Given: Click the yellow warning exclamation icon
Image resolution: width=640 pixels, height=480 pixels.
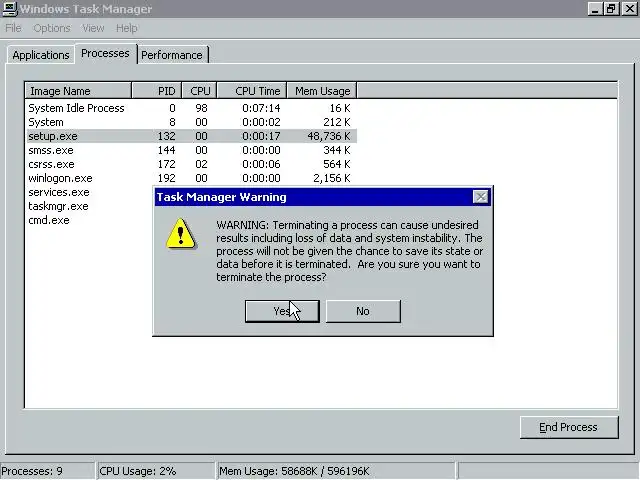Looking at the screenshot, I should click(x=181, y=233).
